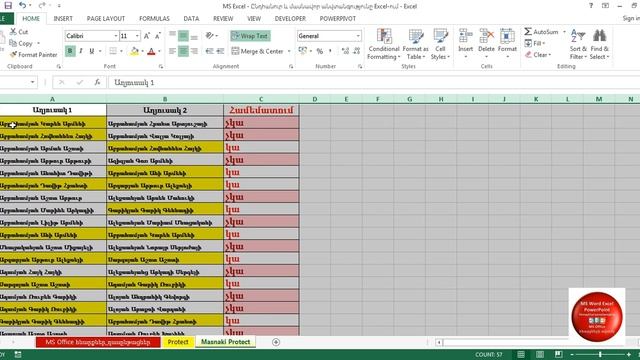Image resolution: width=640 pixels, height=360 pixels.
Task: Toggle Underline formatting
Action: (x=91, y=51)
